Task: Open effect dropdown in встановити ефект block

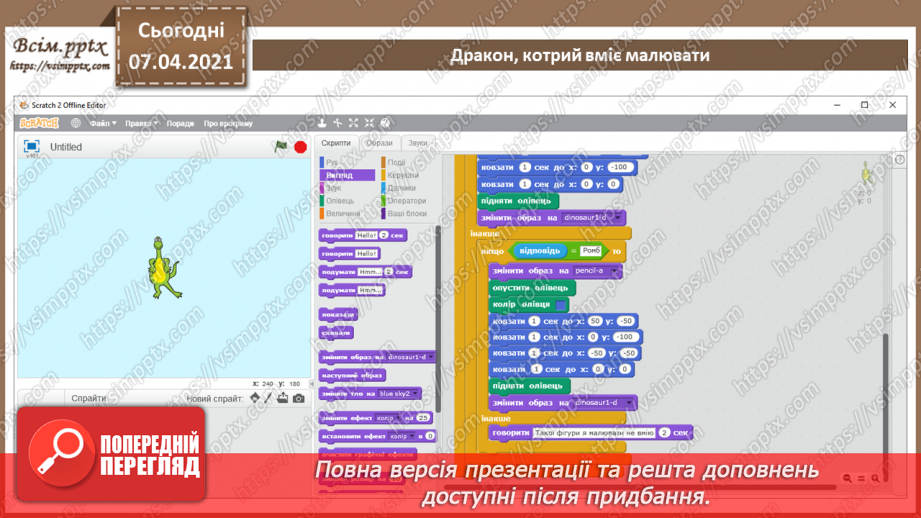Action: (x=401, y=436)
